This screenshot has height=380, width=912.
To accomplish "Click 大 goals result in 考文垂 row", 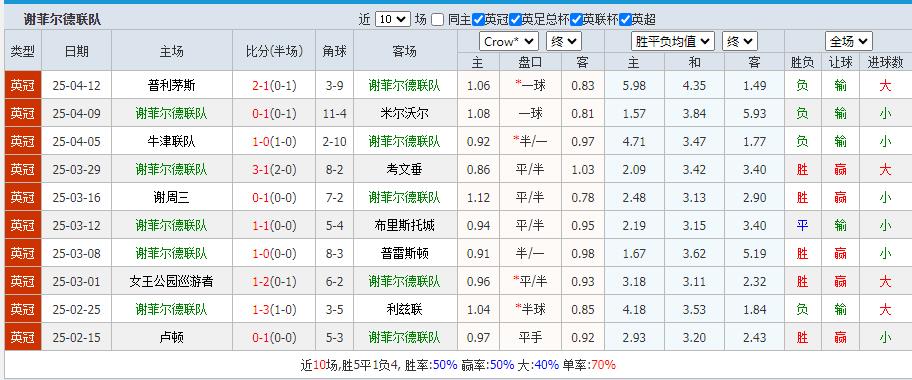I will point(885,169).
